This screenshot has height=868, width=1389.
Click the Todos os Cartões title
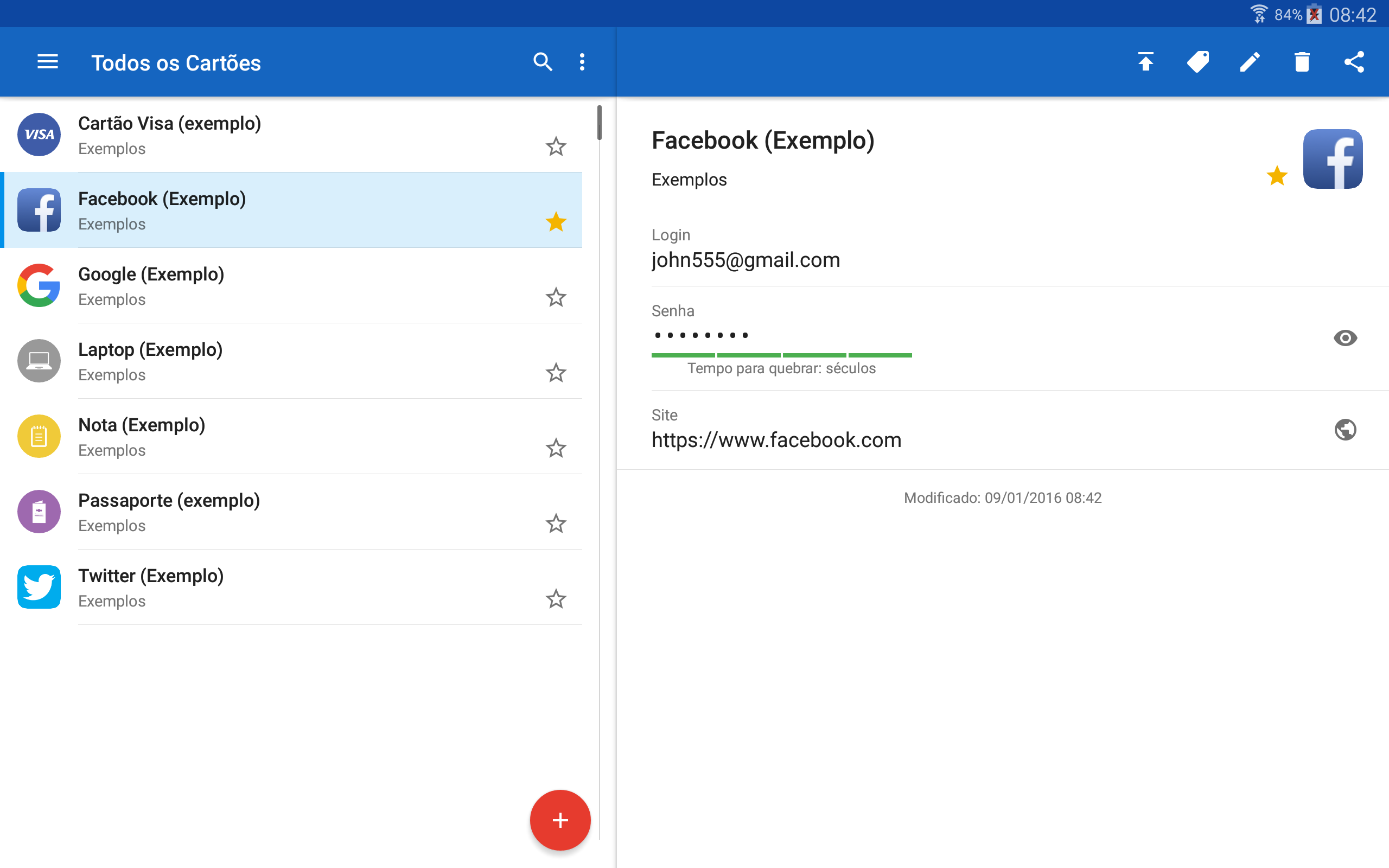coord(176,62)
